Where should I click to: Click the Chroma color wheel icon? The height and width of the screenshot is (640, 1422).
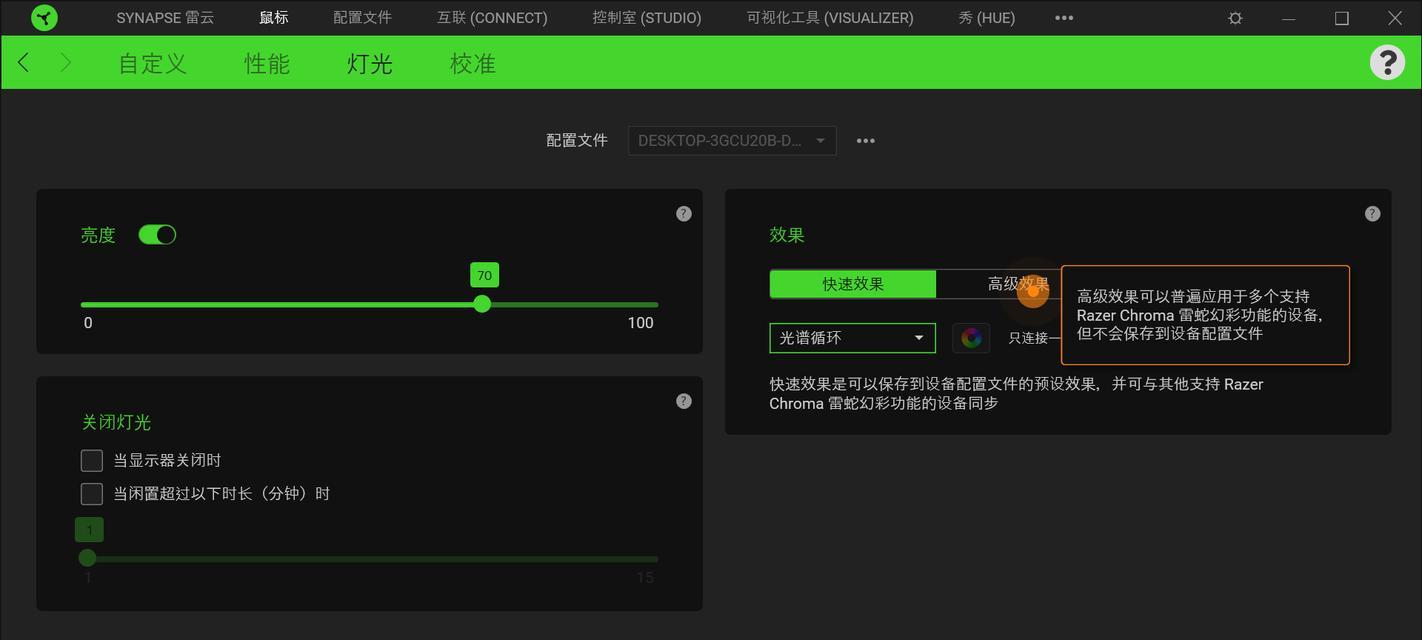(x=971, y=338)
